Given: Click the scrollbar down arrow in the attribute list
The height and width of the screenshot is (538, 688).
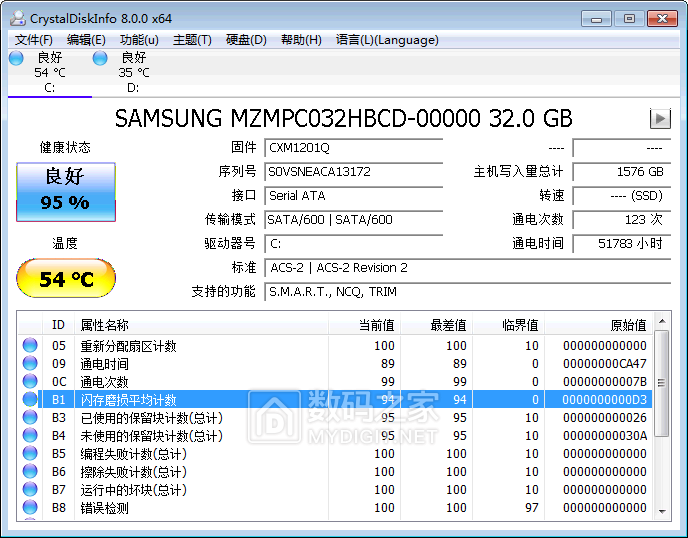Looking at the screenshot, I should tap(662, 512).
